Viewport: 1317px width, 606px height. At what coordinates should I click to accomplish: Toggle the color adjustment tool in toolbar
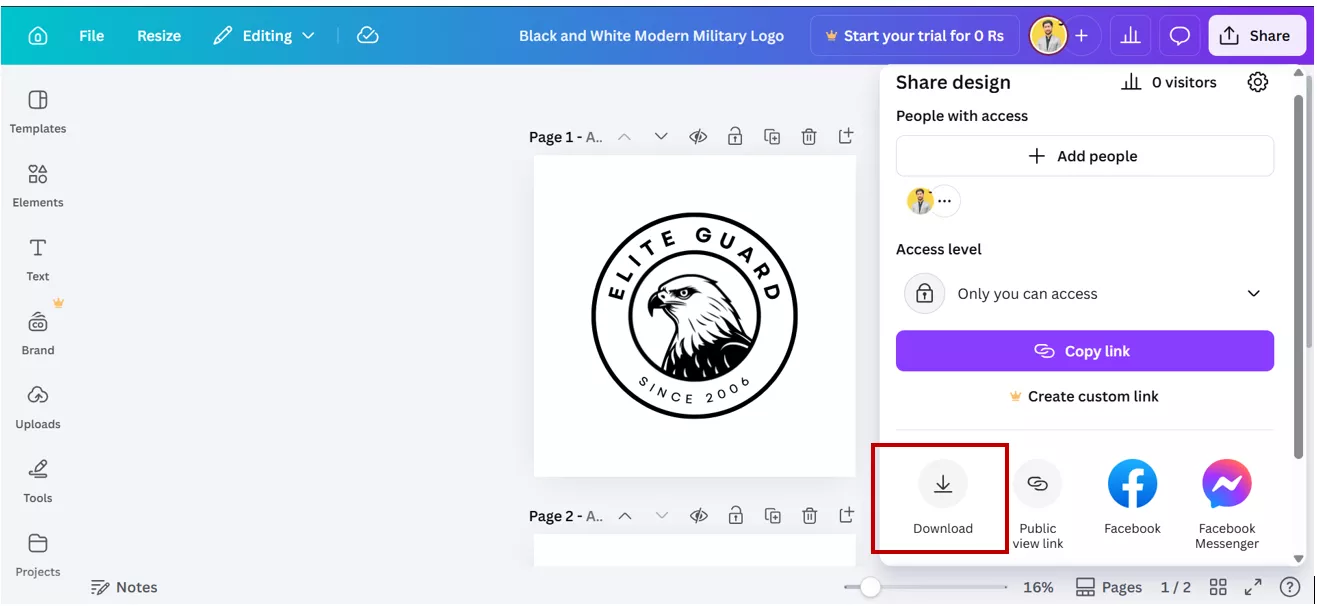[369, 34]
